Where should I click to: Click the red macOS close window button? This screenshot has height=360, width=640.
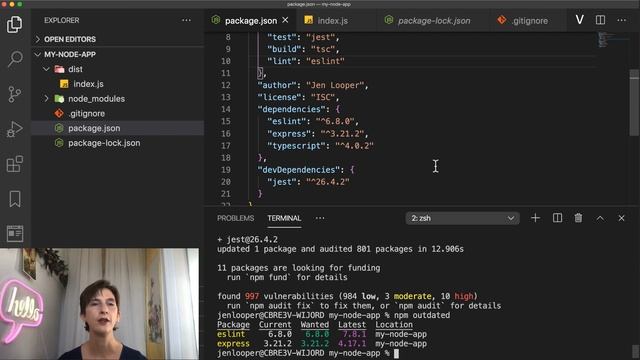click(x=4, y=4)
